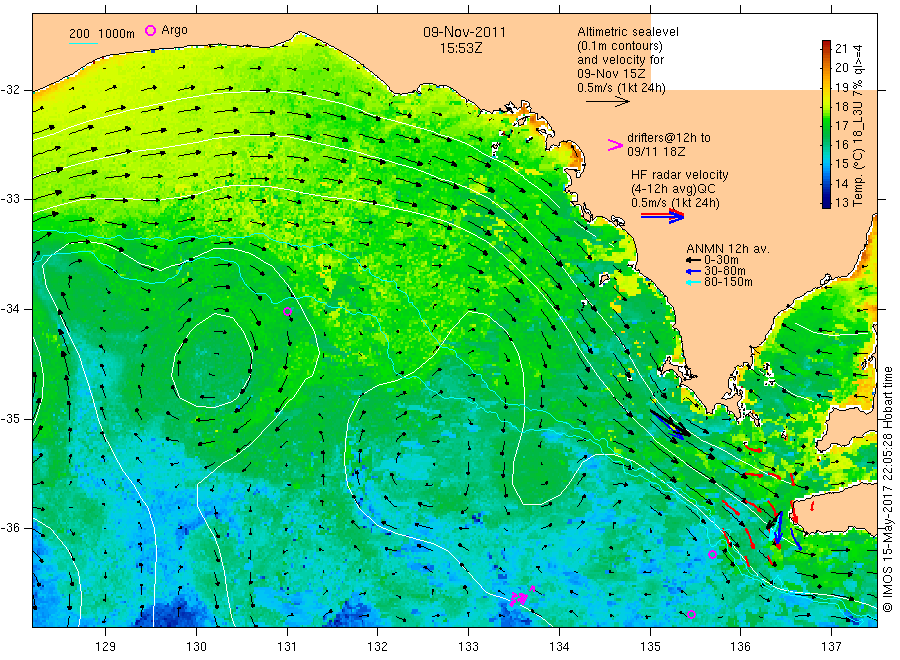Click the 'Temp. (°C)' color bar title
Screen dimensions: 900x660
click(858, 178)
